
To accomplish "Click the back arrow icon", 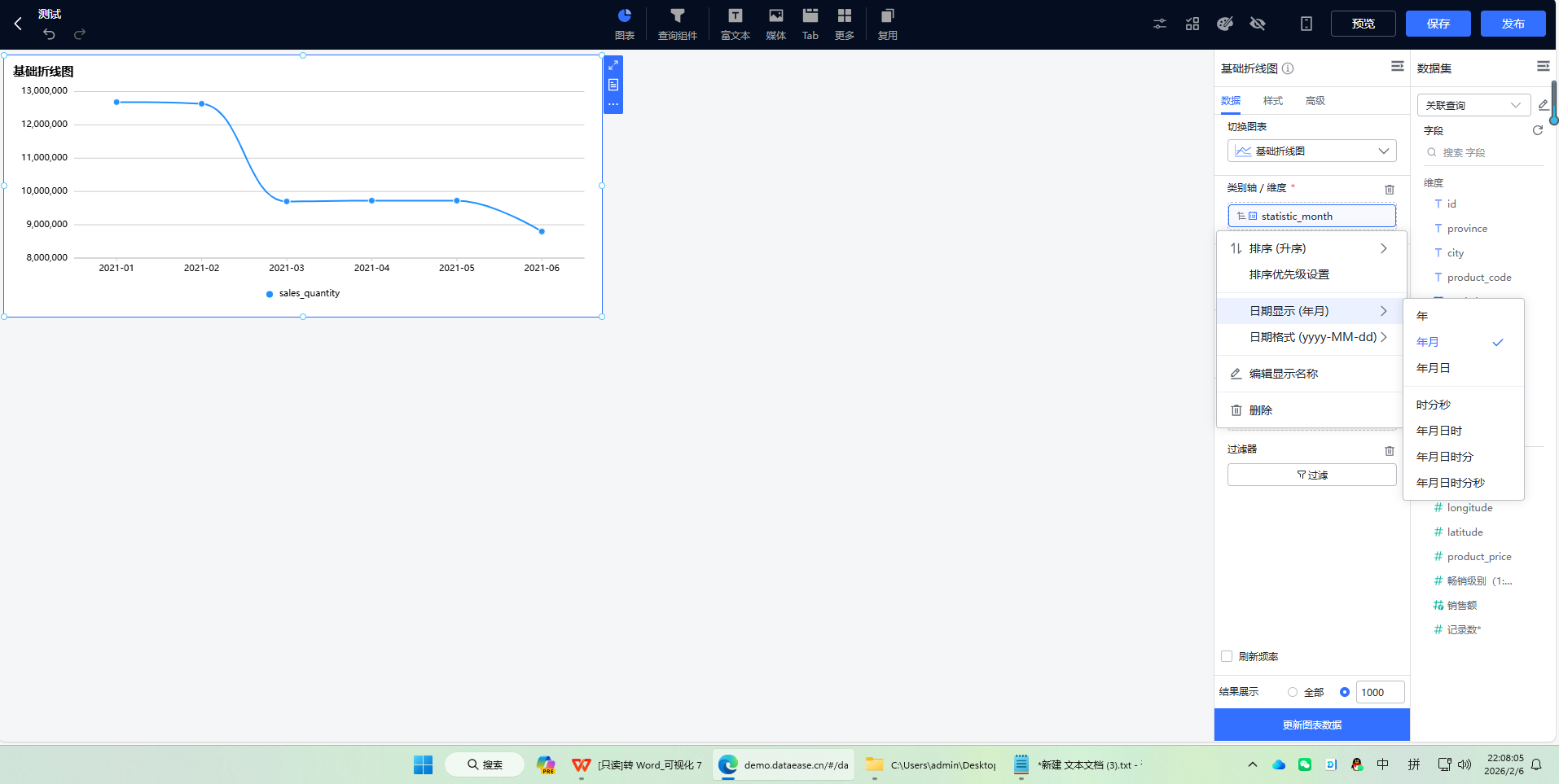I will pyautogui.click(x=18, y=24).
